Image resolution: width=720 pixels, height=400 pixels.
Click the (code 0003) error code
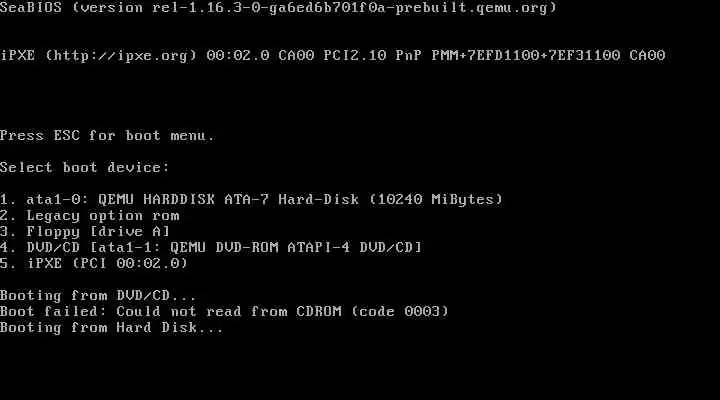[399, 311]
